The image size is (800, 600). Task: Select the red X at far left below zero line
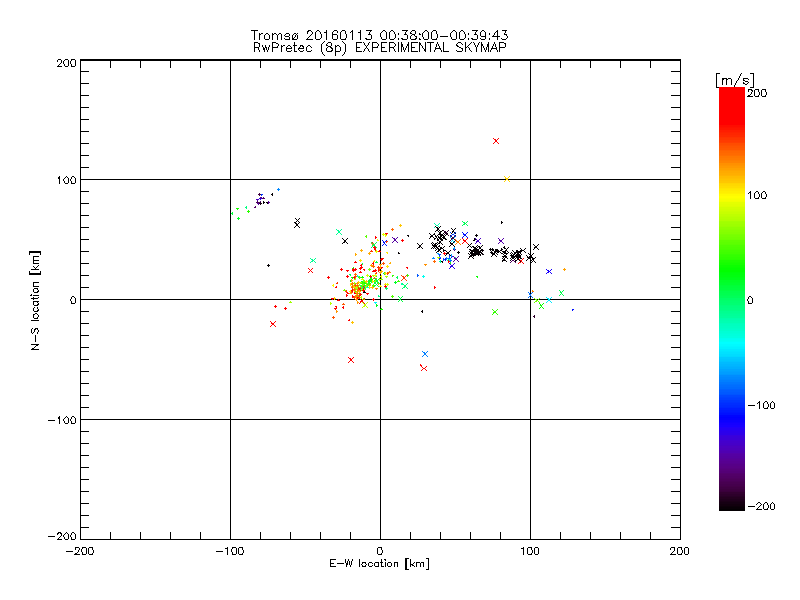pyautogui.click(x=273, y=324)
